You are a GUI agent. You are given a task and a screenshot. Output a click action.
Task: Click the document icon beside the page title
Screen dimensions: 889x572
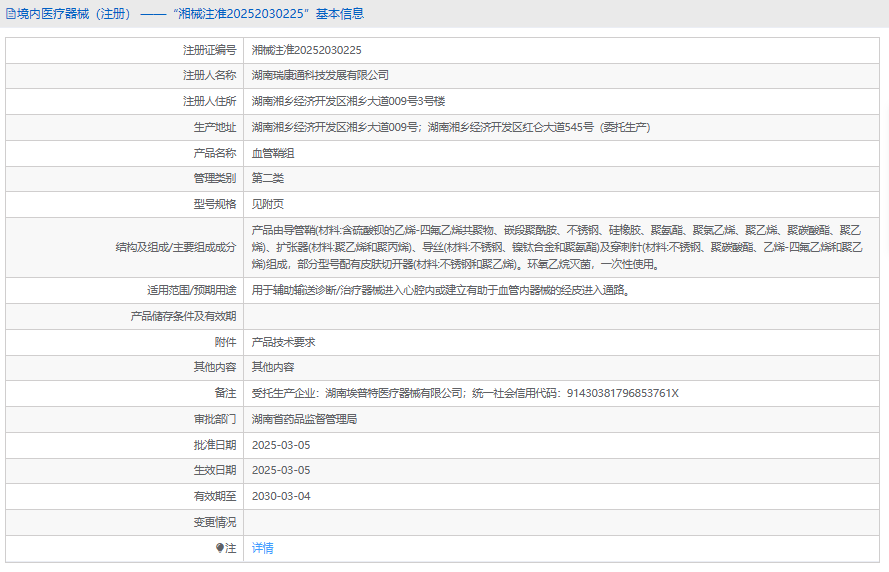10,14
